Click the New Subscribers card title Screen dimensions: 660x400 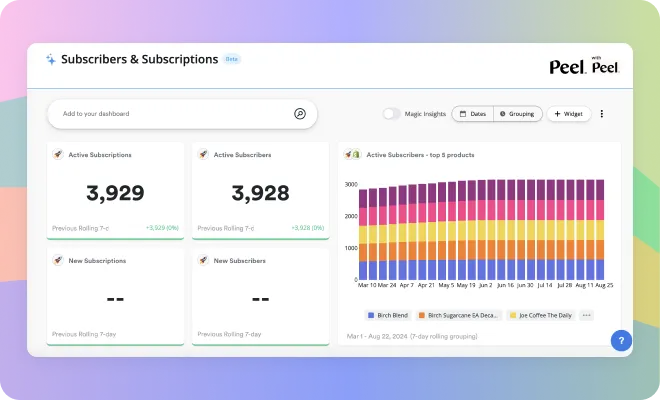point(240,261)
